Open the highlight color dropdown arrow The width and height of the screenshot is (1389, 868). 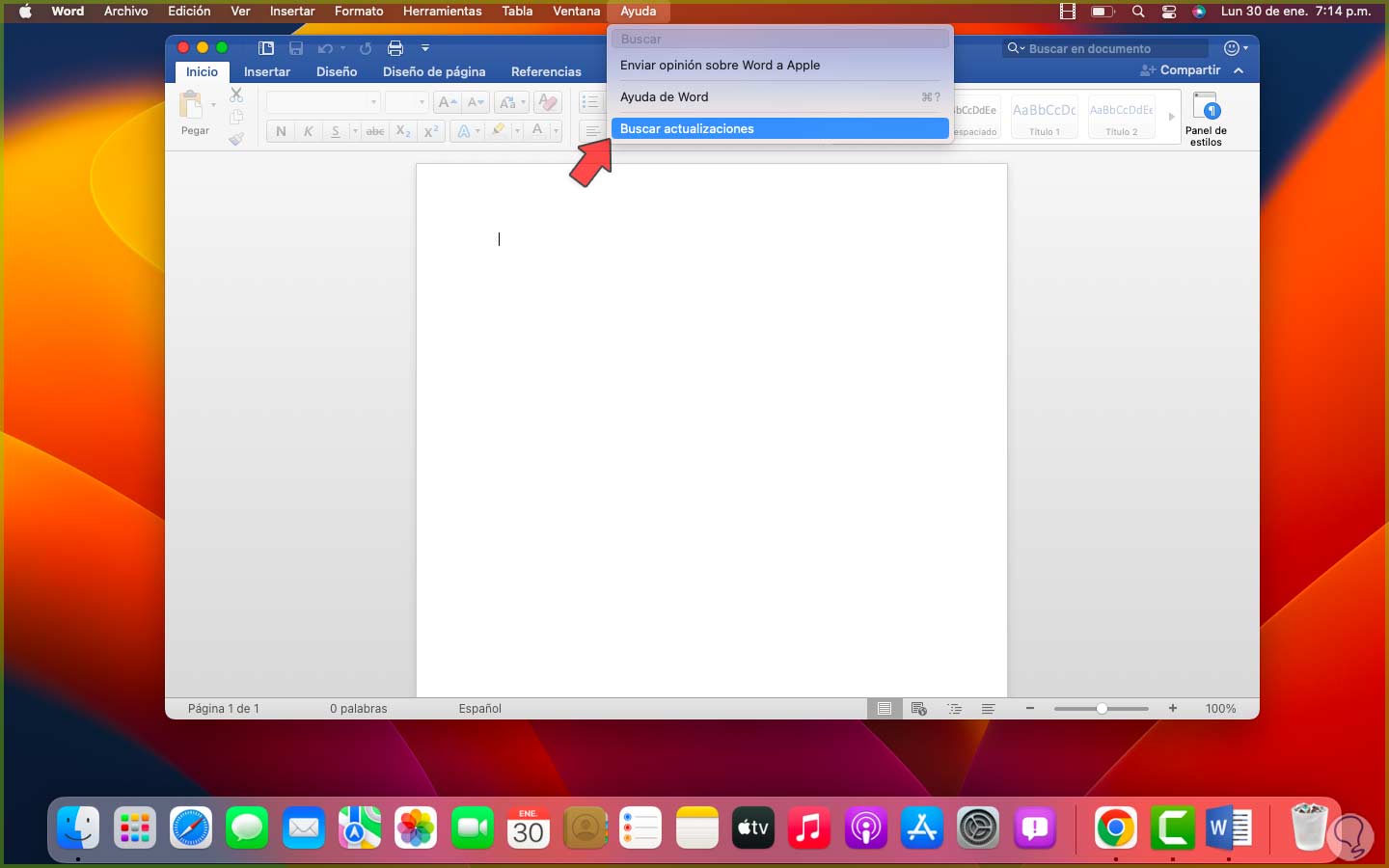(x=517, y=131)
